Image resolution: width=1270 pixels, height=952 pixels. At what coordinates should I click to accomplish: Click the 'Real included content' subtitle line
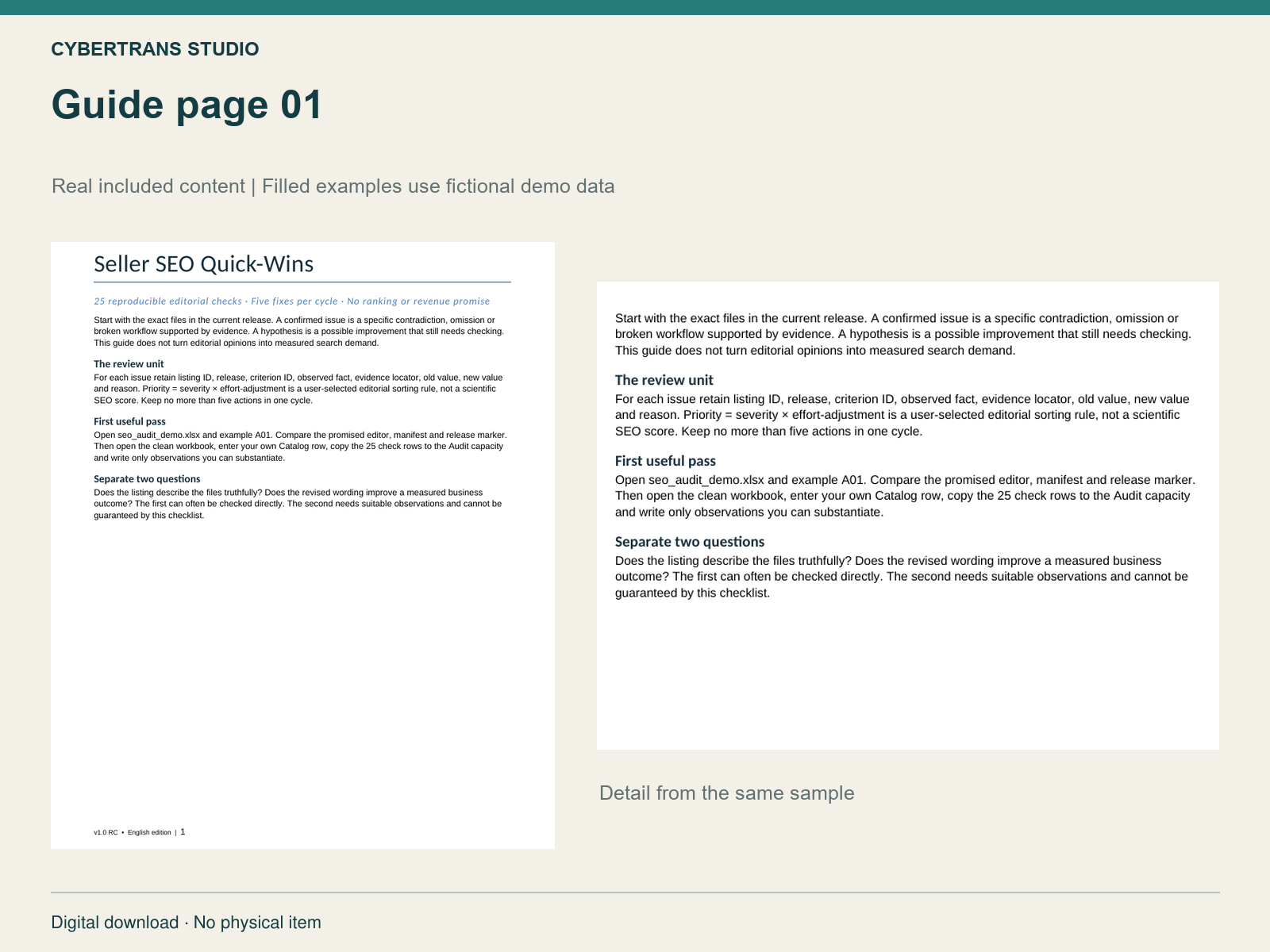tap(333, 186)
